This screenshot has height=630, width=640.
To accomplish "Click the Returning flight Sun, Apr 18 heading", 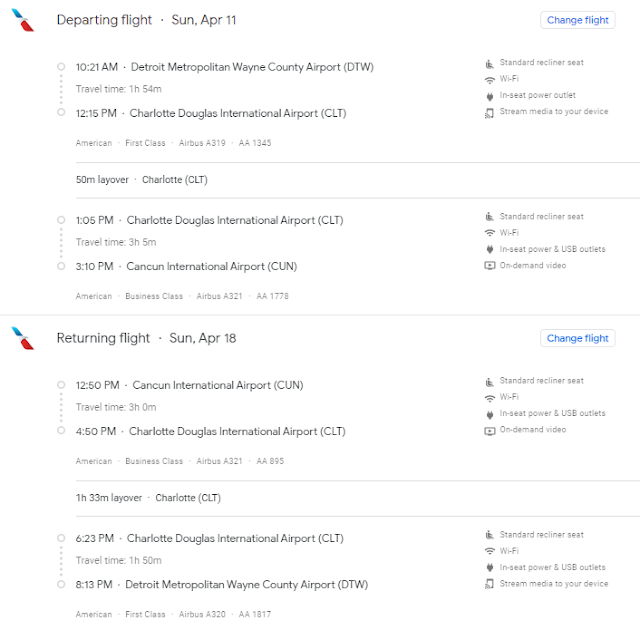I will 146,338.
